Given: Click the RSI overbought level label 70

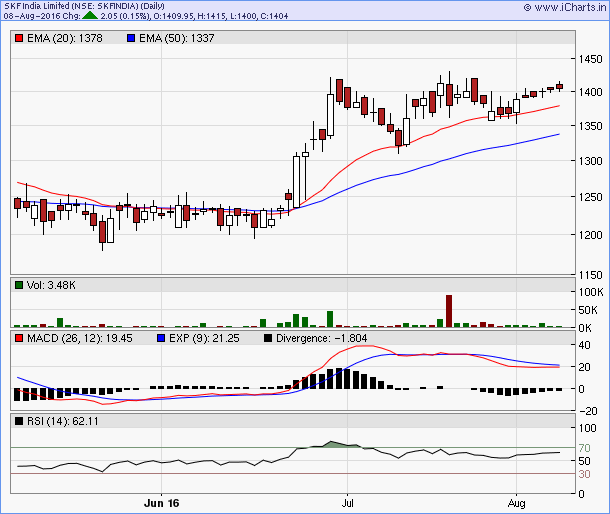Looking at the screenshot, I should [x=584, y=448].
